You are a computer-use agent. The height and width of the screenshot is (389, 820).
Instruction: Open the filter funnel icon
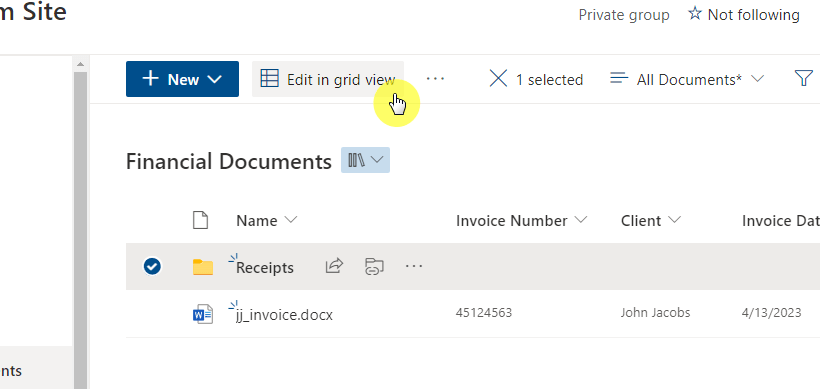pos(804,79)
